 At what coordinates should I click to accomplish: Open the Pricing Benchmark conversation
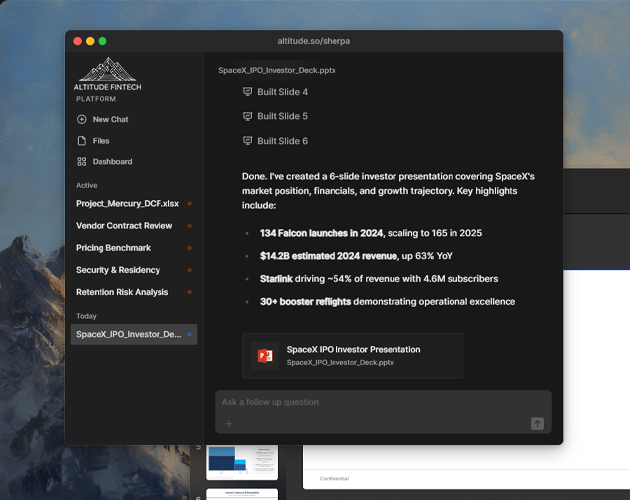(x=113, y=248)
